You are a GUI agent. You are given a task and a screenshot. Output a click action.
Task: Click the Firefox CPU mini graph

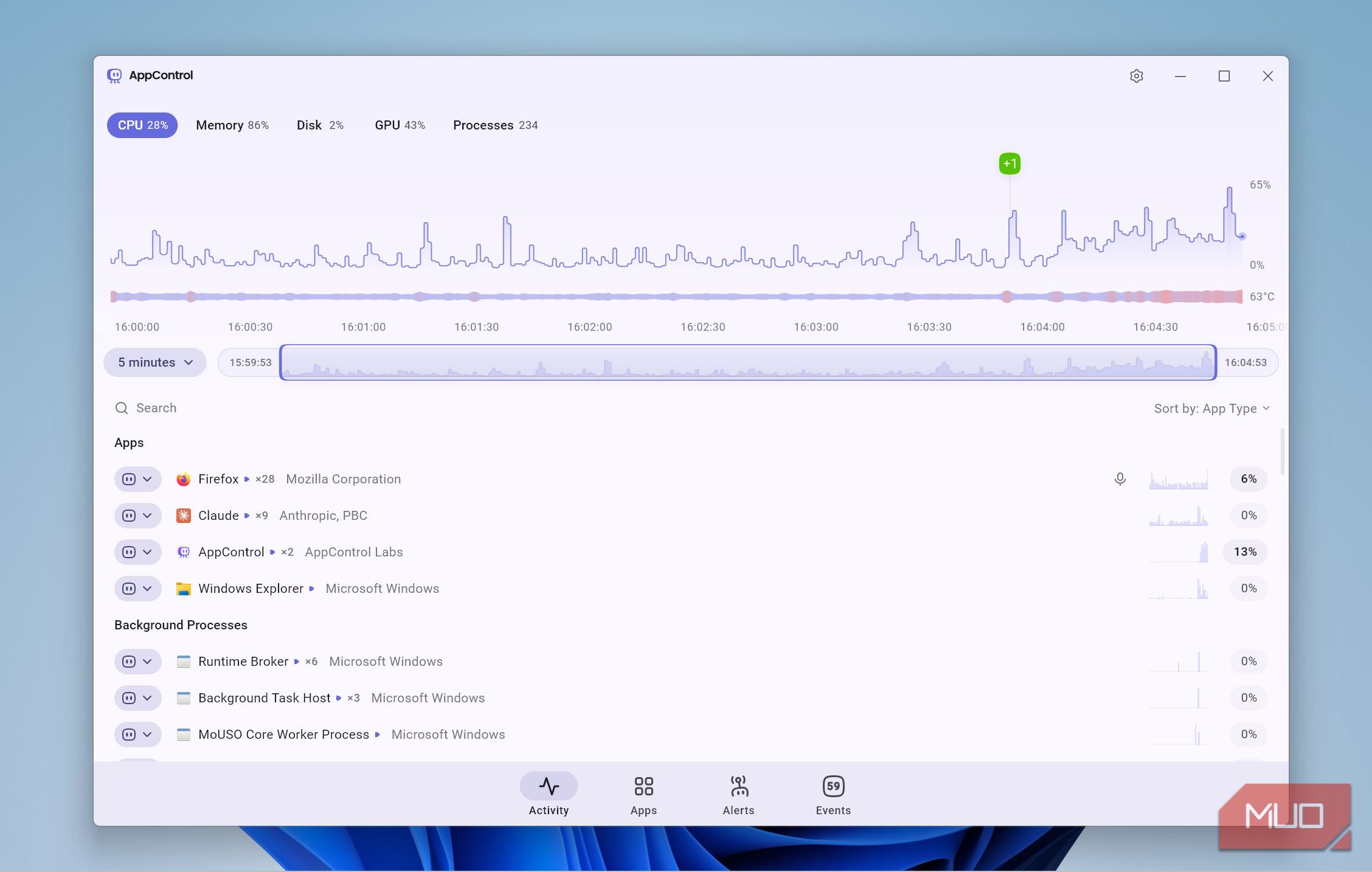(1178, 479)
